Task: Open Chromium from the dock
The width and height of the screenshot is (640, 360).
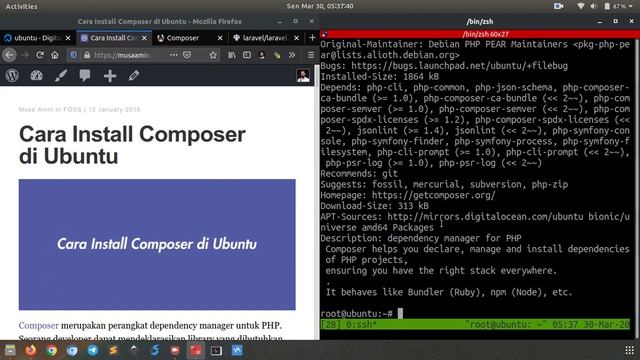Action: click(72, 350)
